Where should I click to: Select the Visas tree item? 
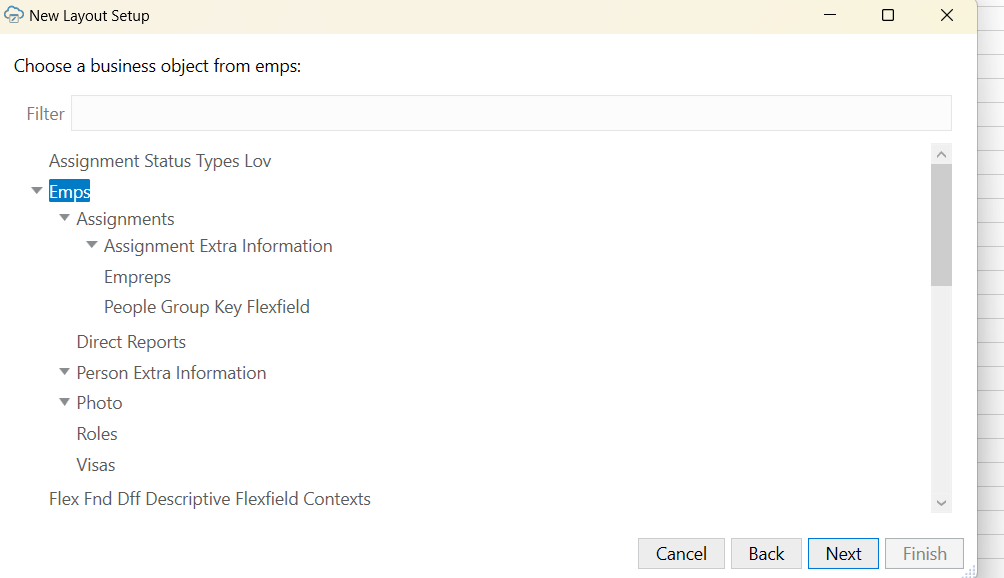pos(96,465)
